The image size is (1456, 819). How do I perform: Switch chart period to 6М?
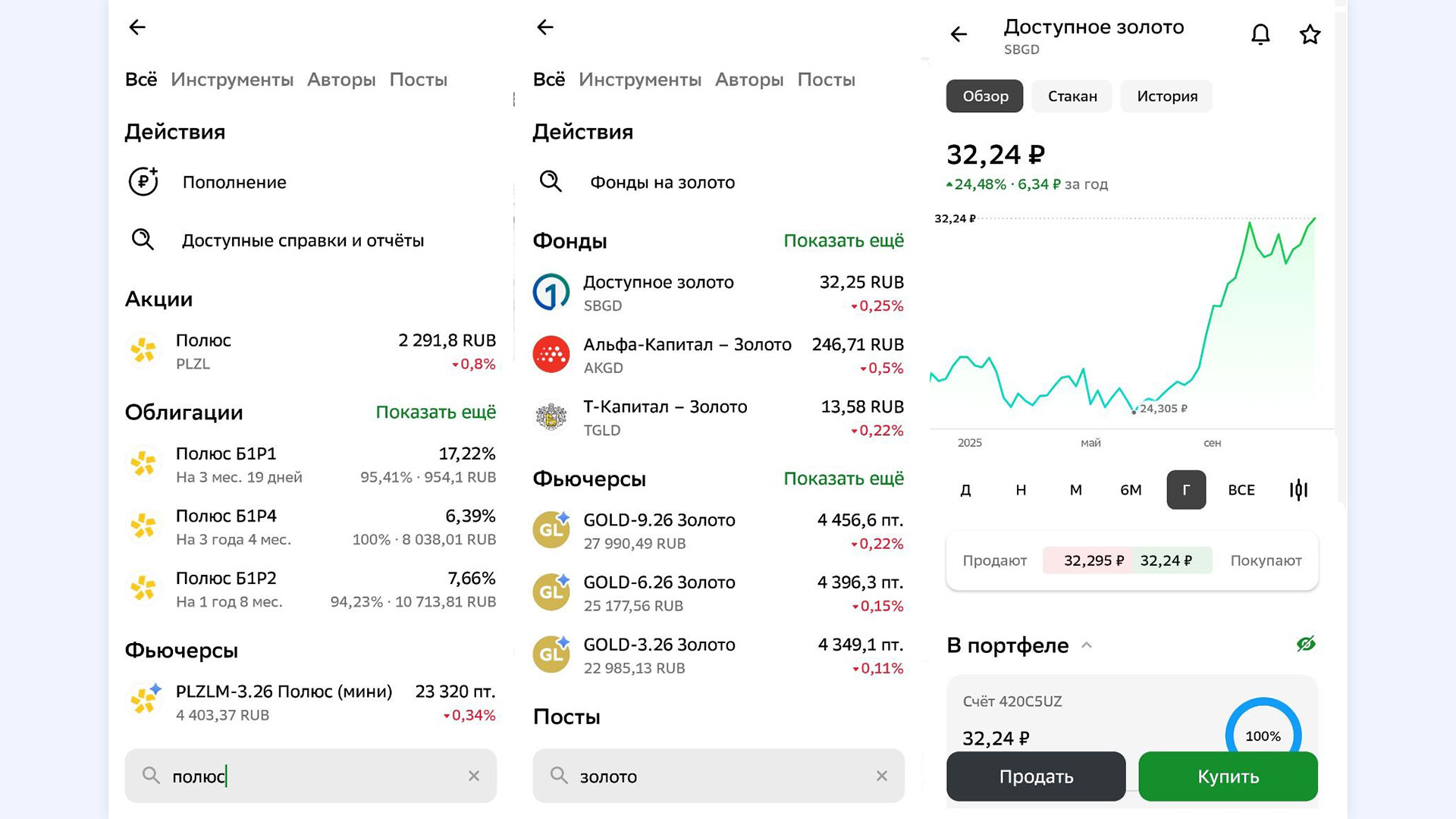(1131, 490)
